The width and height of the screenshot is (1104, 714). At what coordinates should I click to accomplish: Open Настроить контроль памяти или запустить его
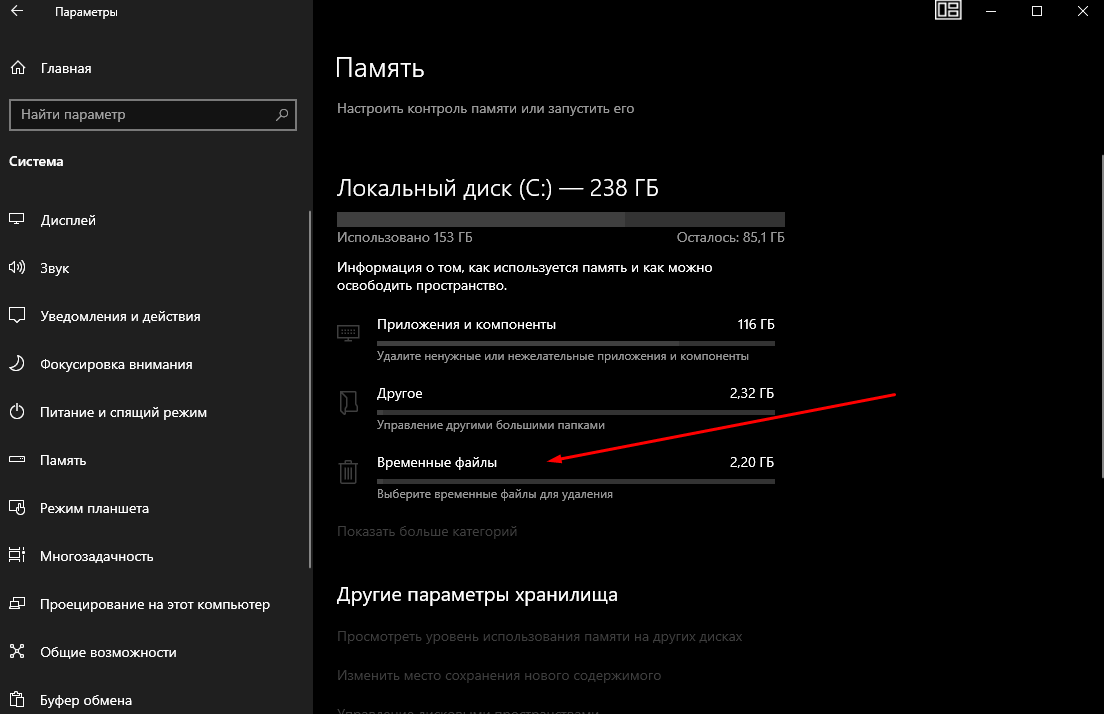(485, 108)
